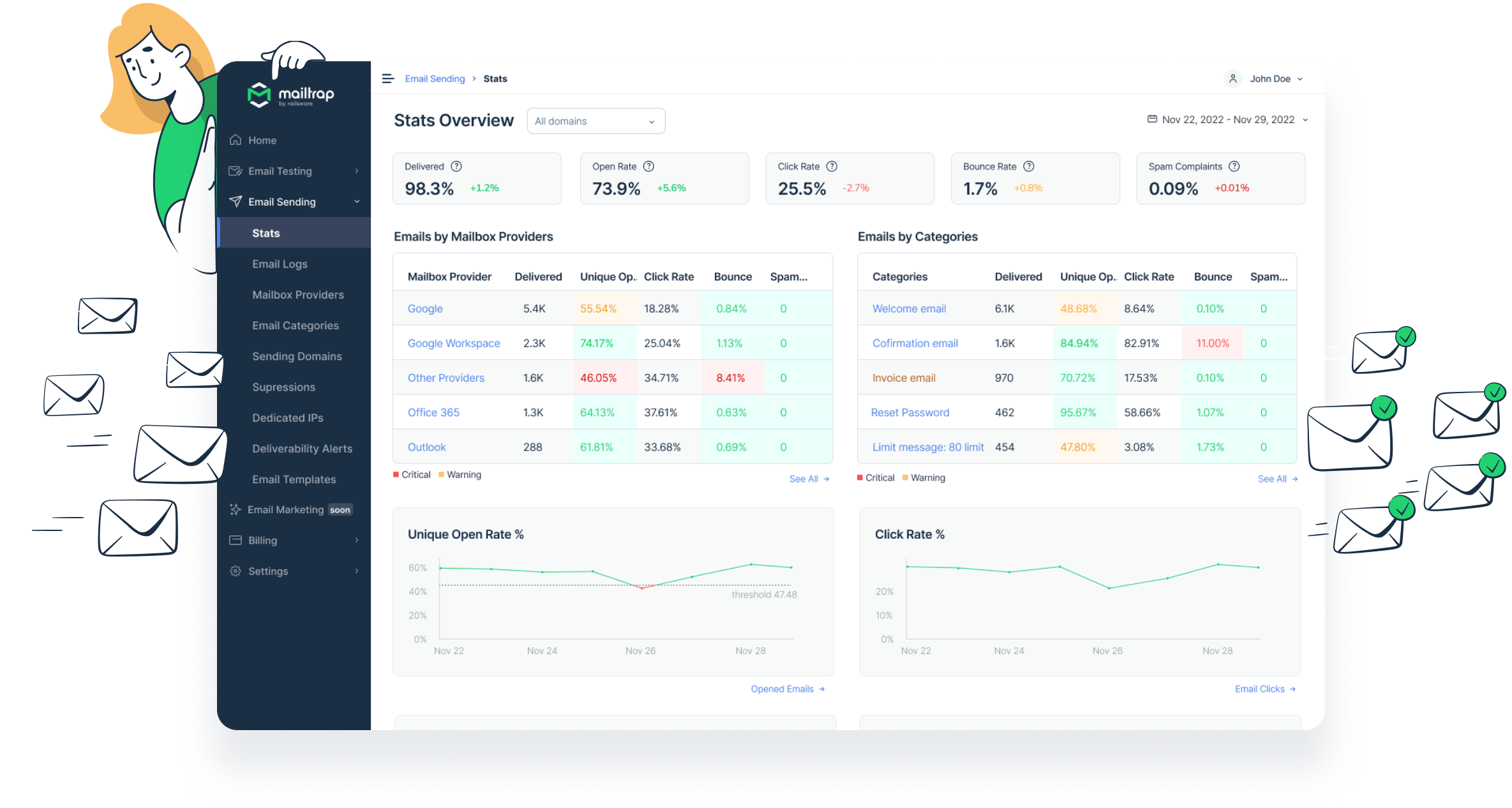This screenshot has width=1512, height=808.
Task: Expand the Email Sending submenu
Action: click(283, 202)
